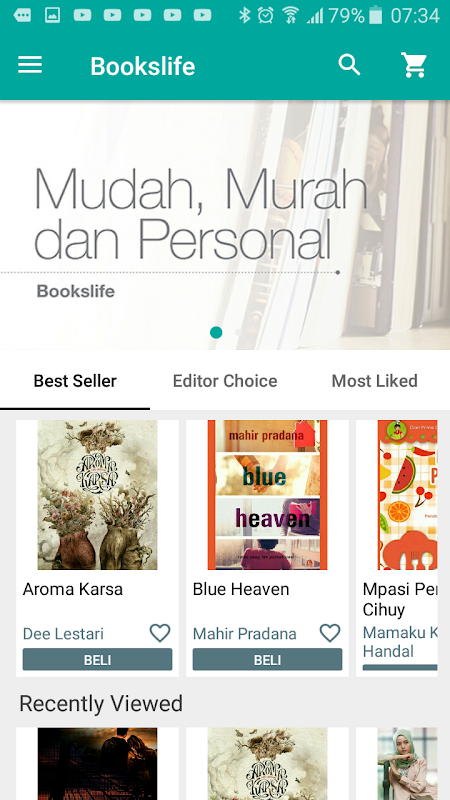The height and width of the screenshot is (800, 450).
Task: Buy Aroma Karsa with the BELI button
Action: pos(97,660)
